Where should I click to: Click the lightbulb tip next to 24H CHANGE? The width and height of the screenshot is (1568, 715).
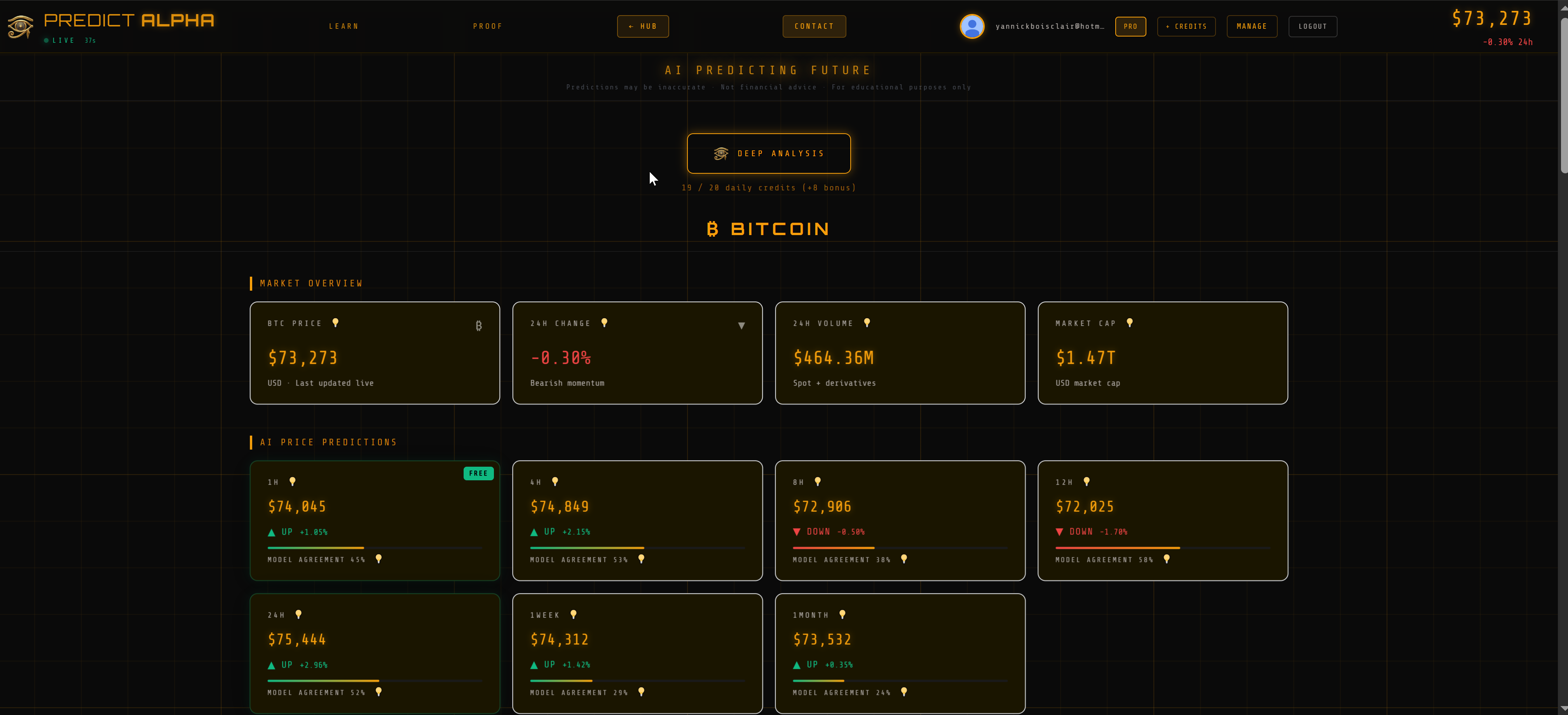(604, 323)
